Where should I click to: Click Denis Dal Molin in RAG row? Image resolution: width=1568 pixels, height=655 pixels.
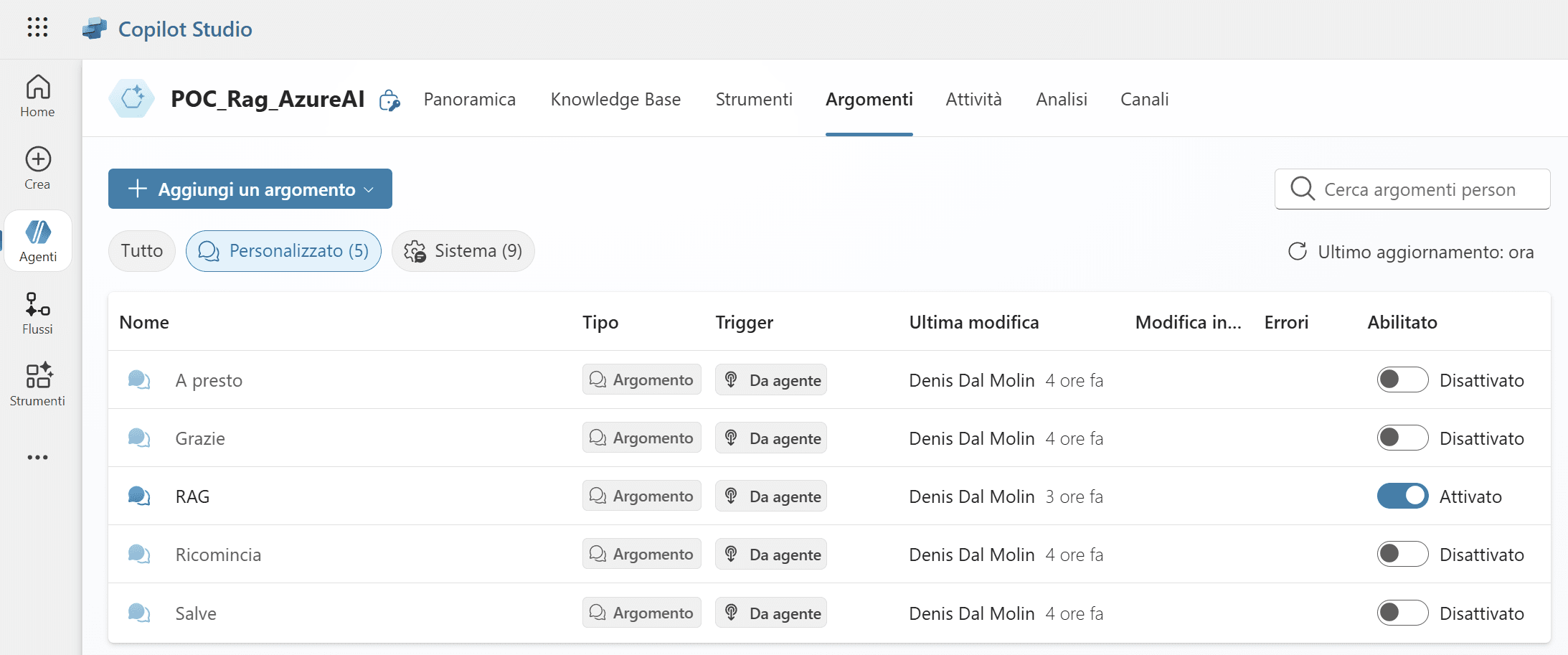coord(971,496)
